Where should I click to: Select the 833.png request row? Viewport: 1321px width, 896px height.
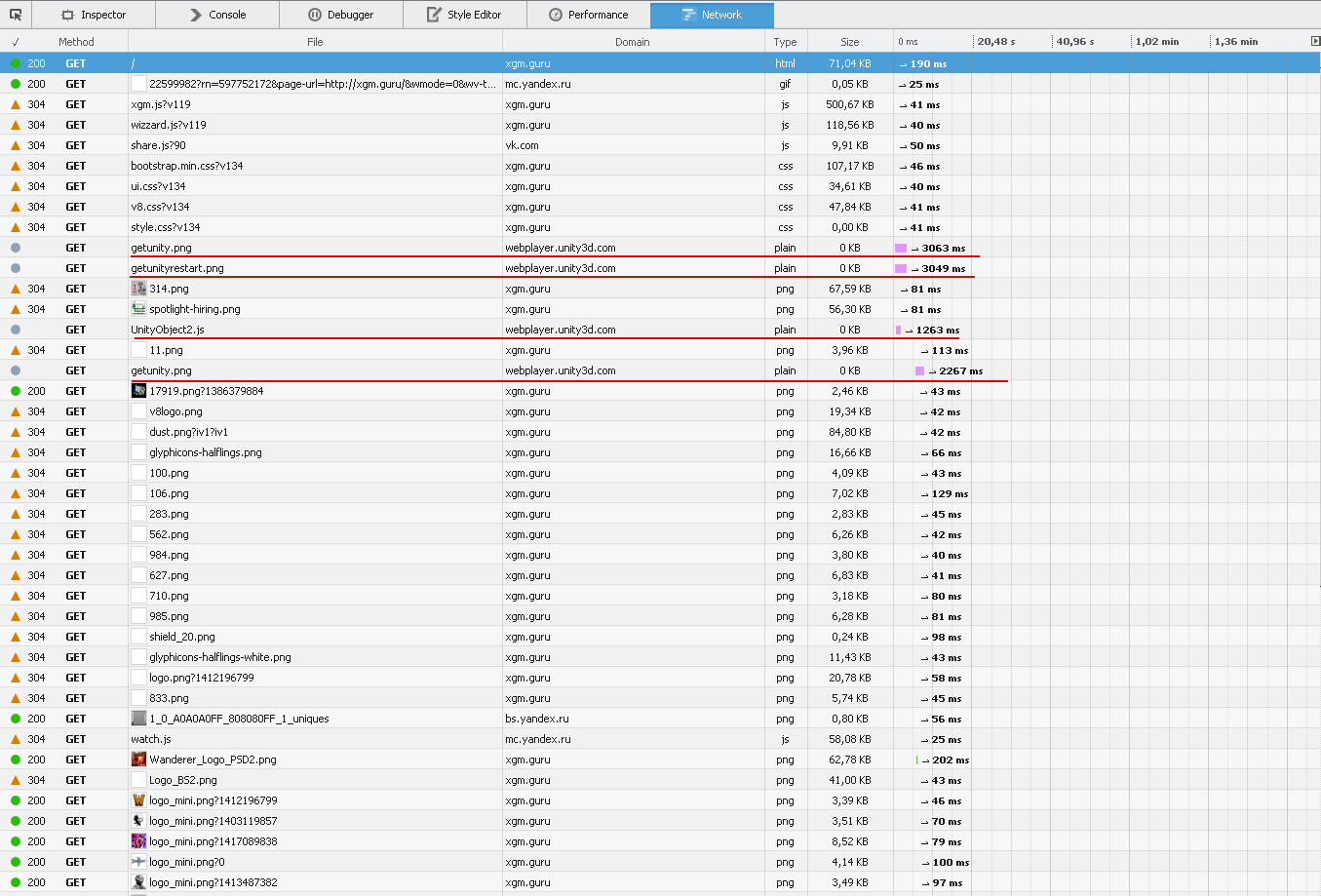660,698
